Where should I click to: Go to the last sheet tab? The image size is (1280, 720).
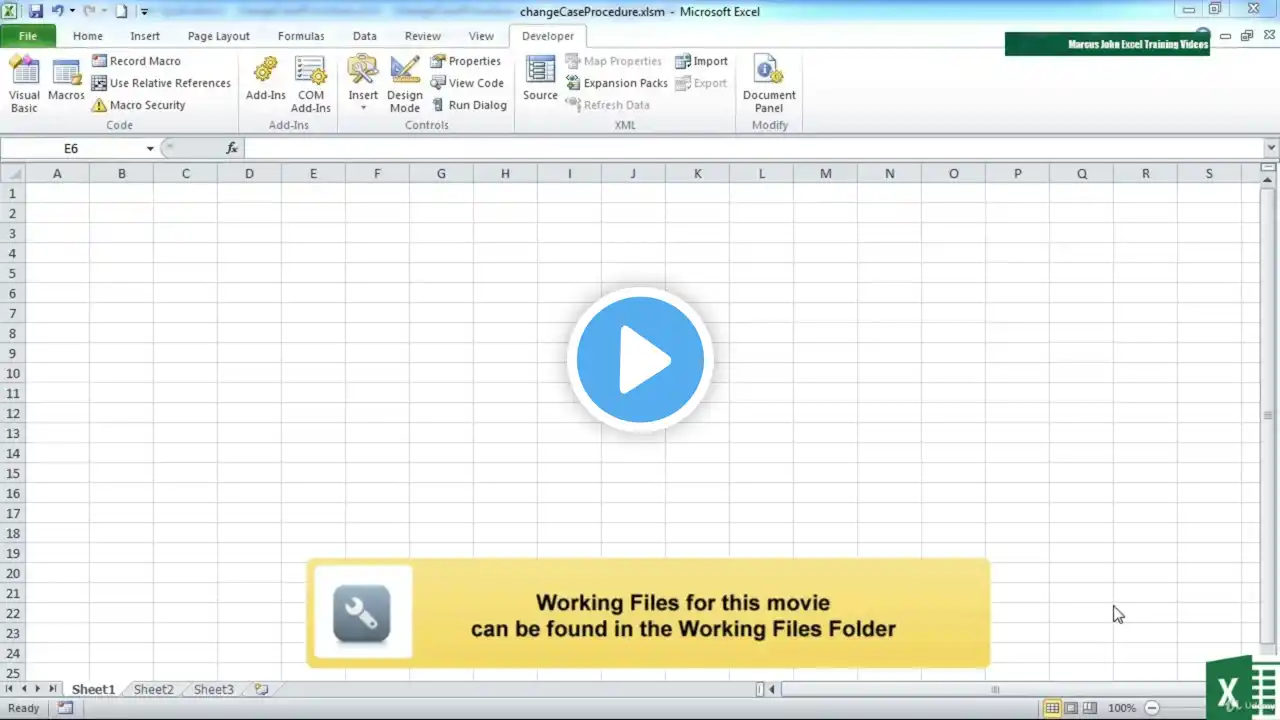pyautogui.click(x=52, y=689)
